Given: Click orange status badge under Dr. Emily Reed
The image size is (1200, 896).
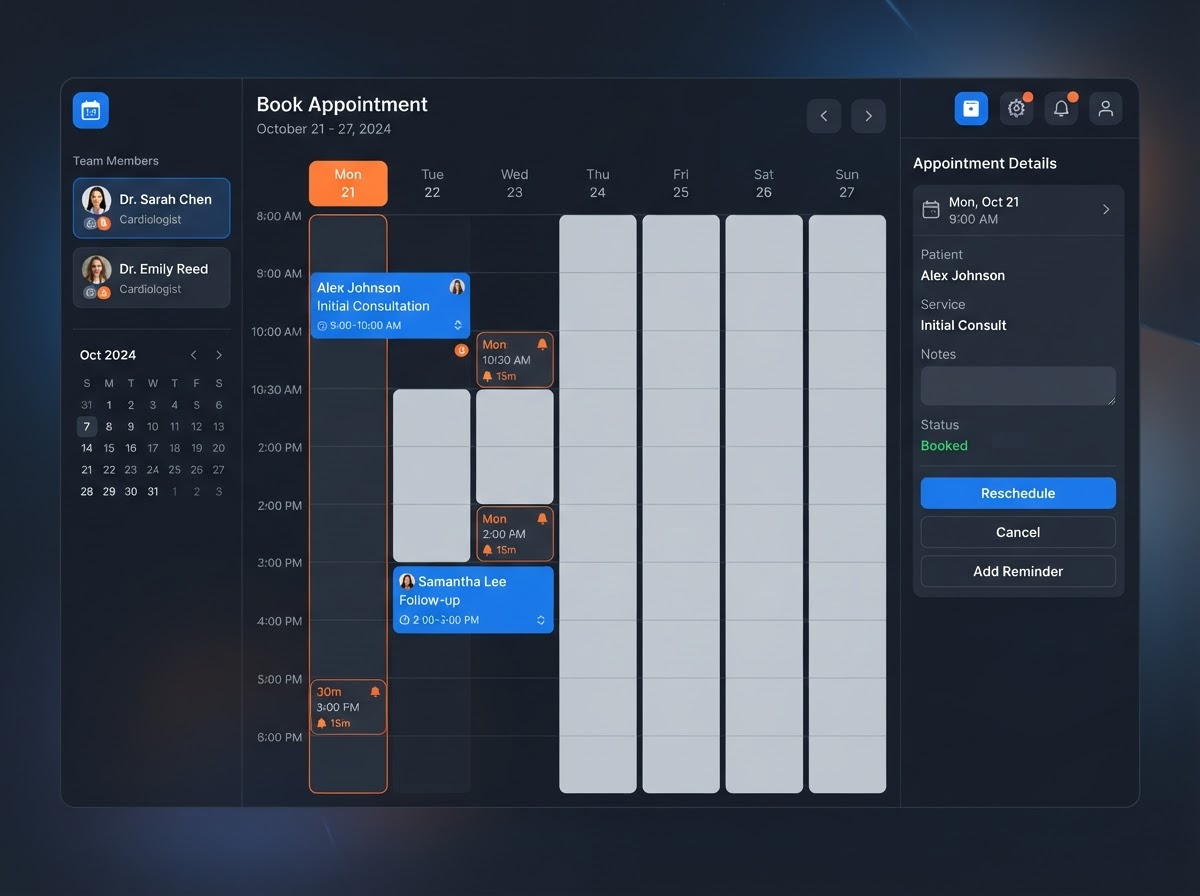Looking at the screenshot, I should point(104,292).
